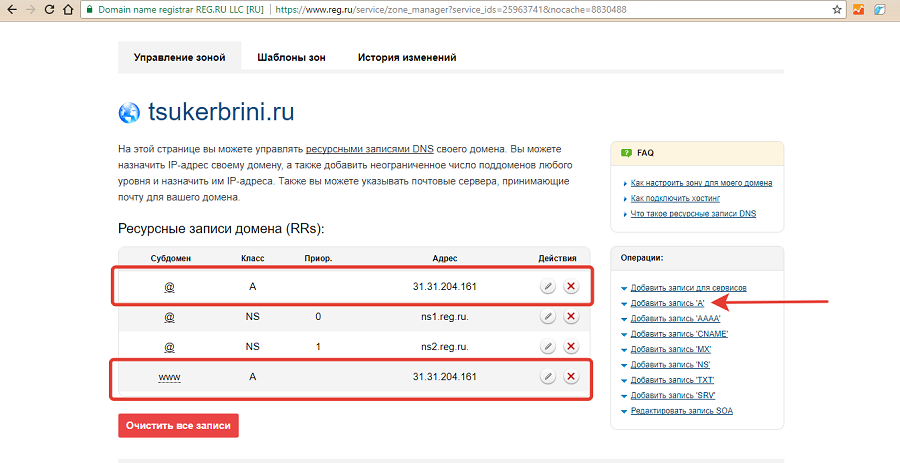Viewport: 900px width, 463px height.
Task: Delete the ns2.reg.ru. NS record
Action: click(x=571, y=346)
